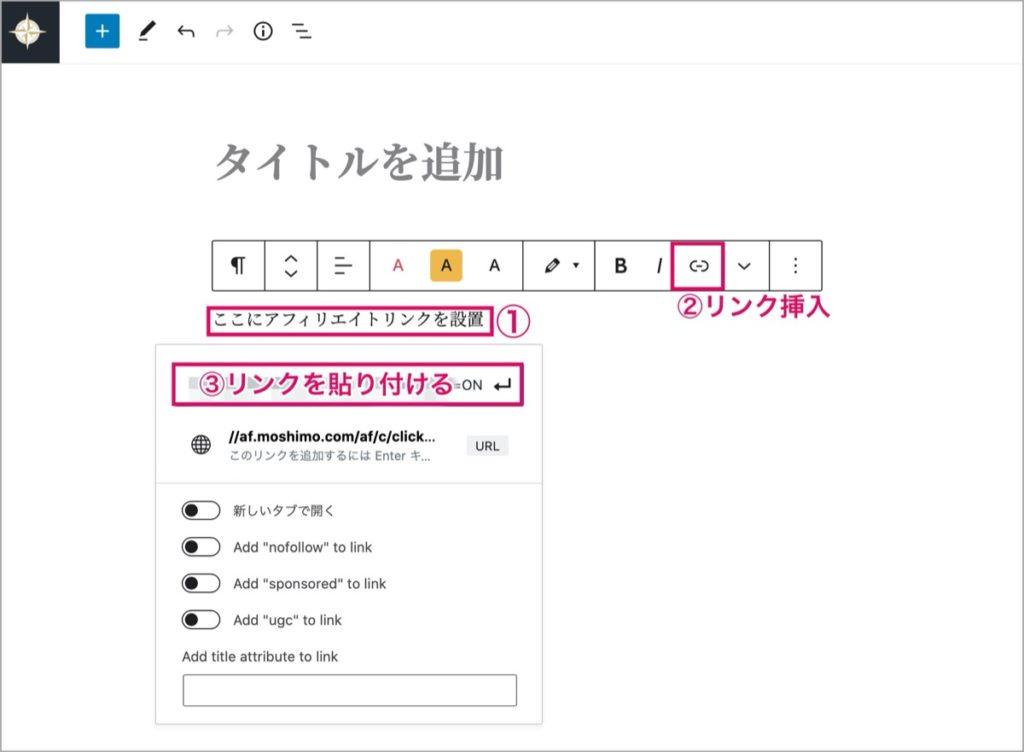Select the pencil edit tool
The width and height of the screenshot is (1024, 752).
pos(147,31)
